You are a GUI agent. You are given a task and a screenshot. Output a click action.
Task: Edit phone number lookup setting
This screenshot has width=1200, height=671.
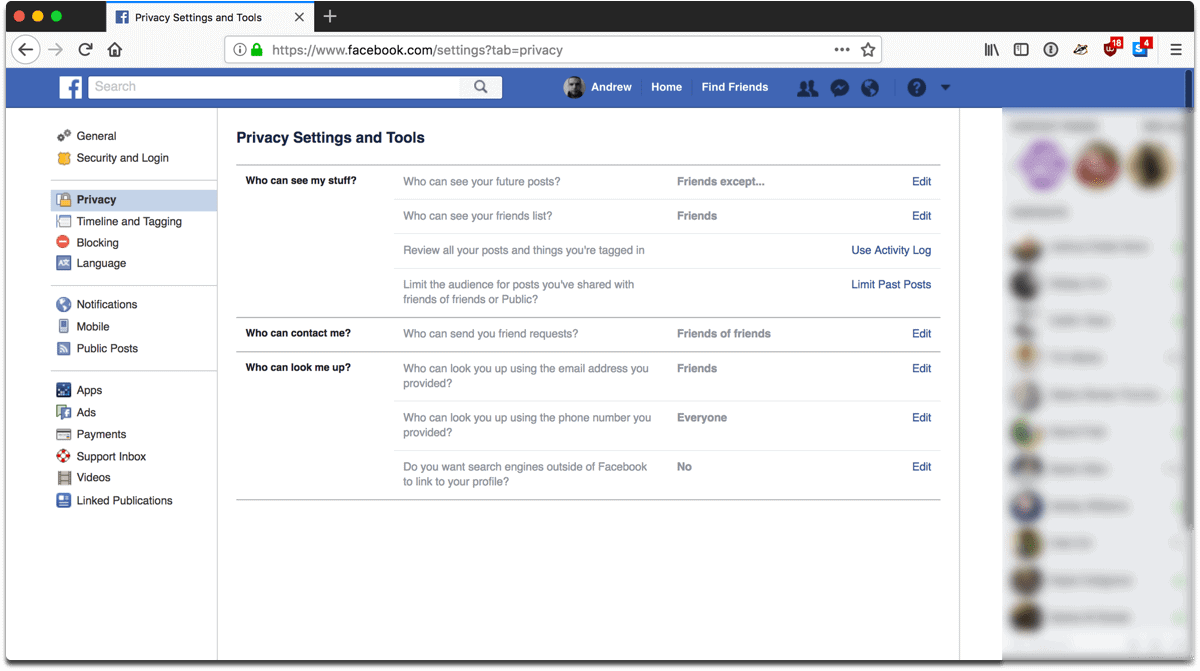click(921, 418)
